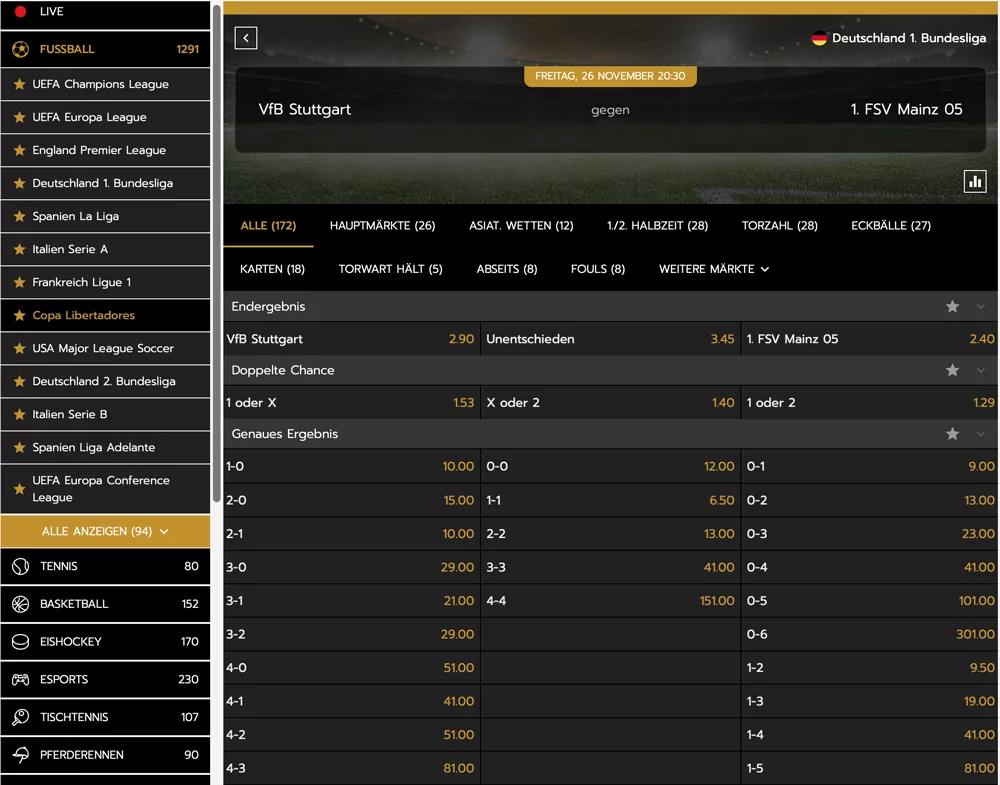The height and width of the screenshot is (785, 1000).
Task: Click star beside Spanien La Liga
Action: [20, 216]
